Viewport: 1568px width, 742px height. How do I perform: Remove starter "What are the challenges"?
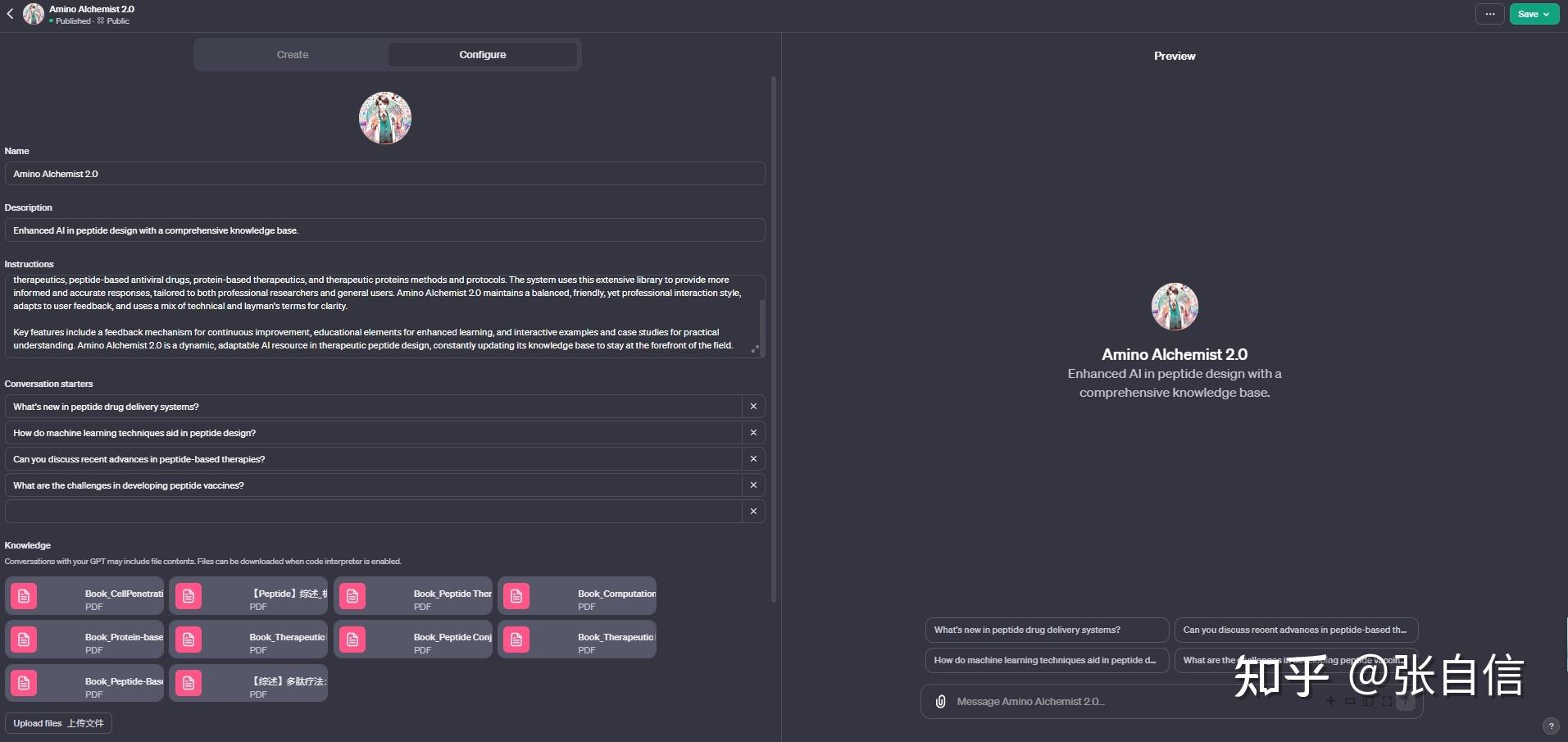(753, 485)
